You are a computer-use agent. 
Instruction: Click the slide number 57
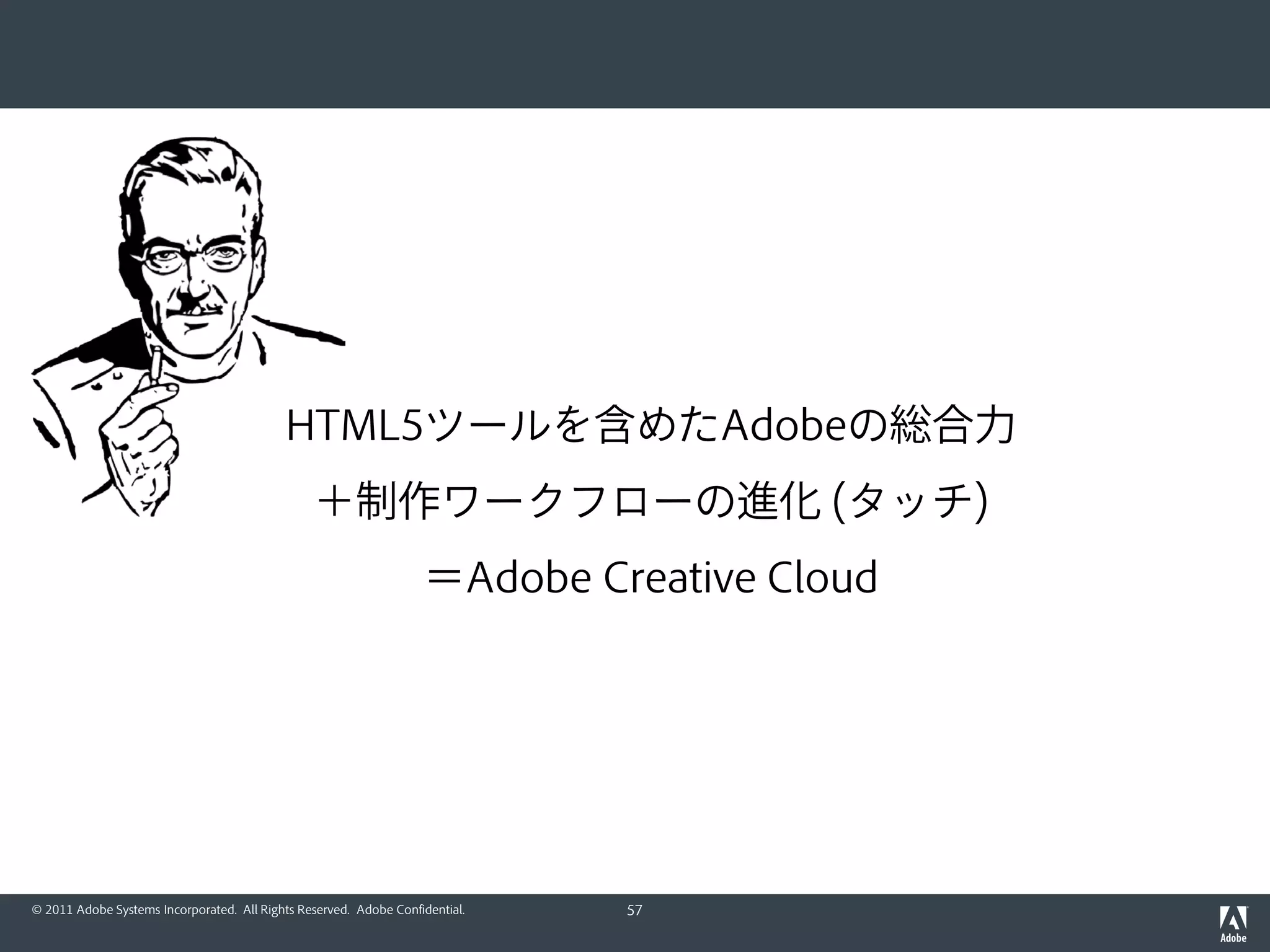coord(634,910)
